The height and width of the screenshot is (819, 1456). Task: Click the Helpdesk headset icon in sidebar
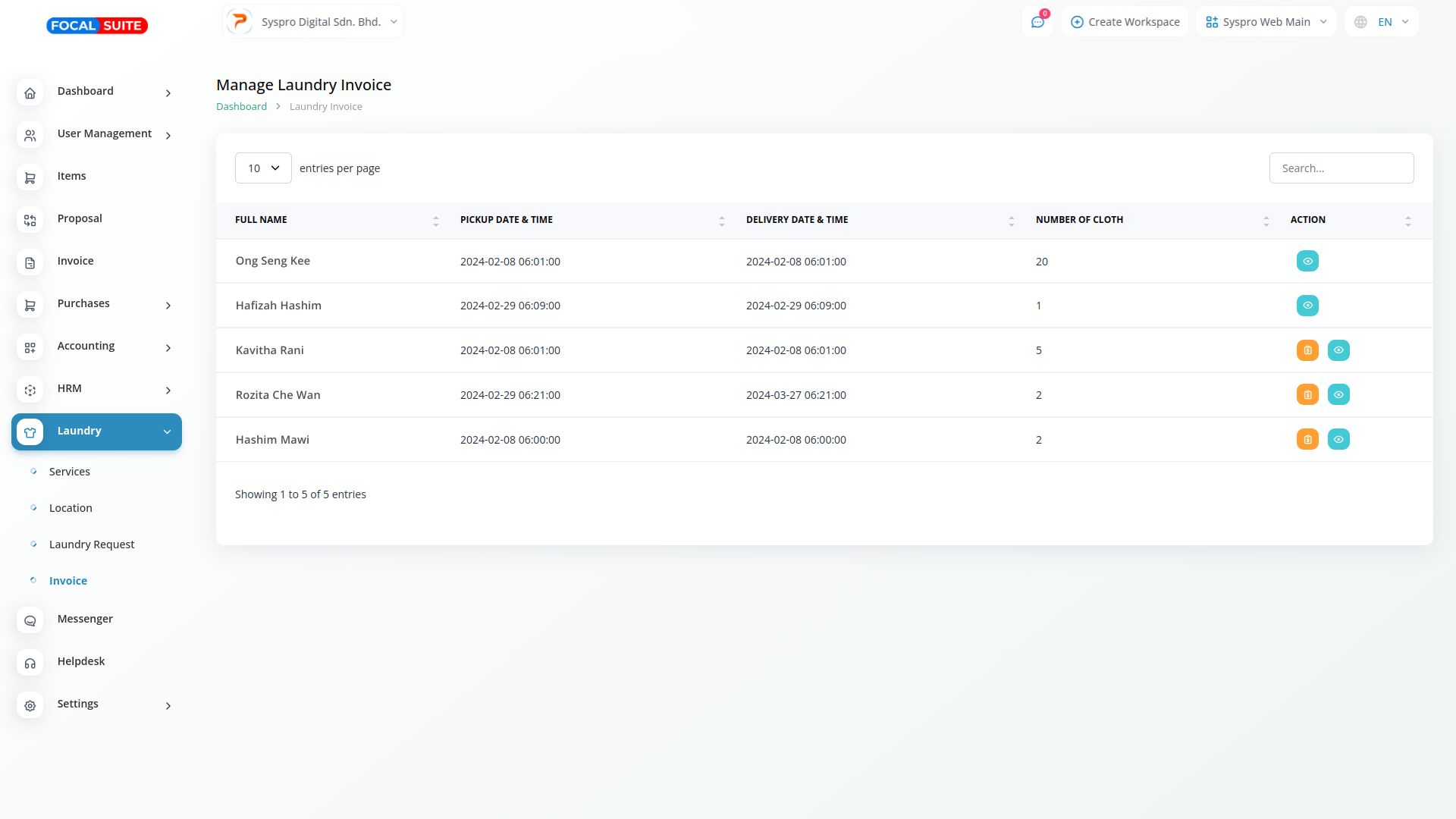pyautogui.click(x=30, y=664)
